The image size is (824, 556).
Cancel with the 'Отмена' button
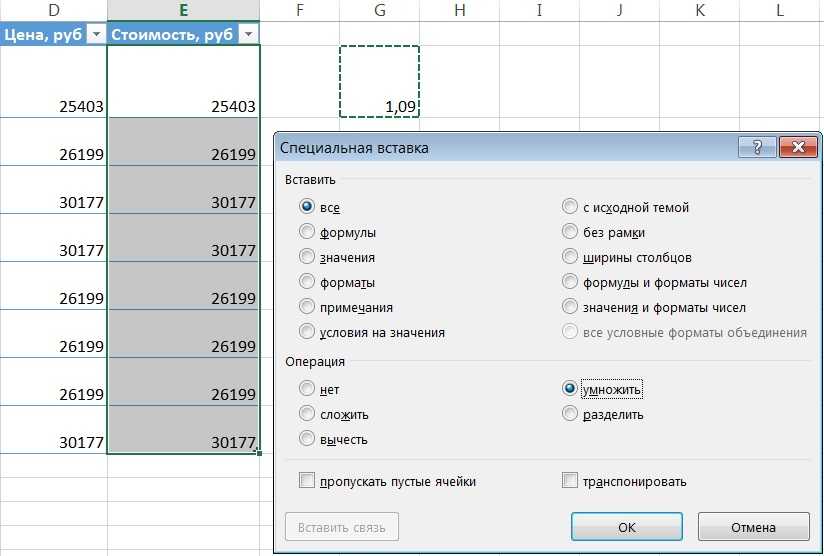pyautogui.click(x=754, y=527)
